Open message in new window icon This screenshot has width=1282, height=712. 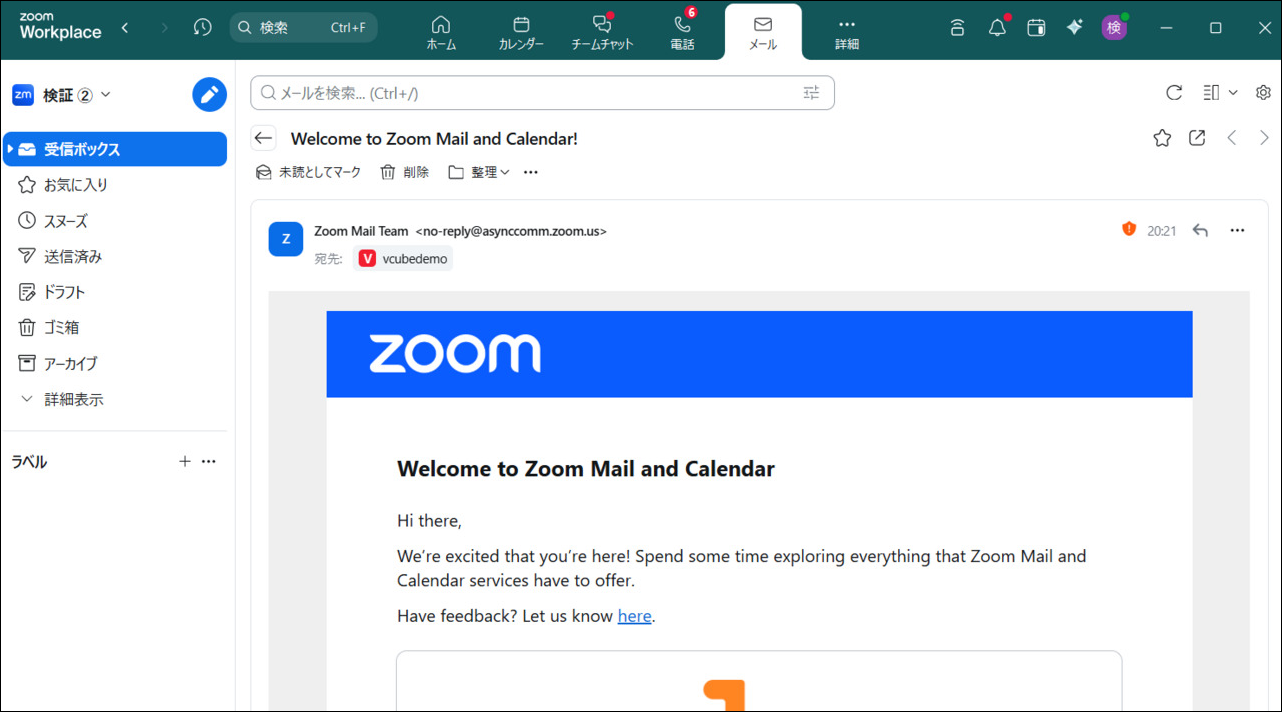point(1197,138)
